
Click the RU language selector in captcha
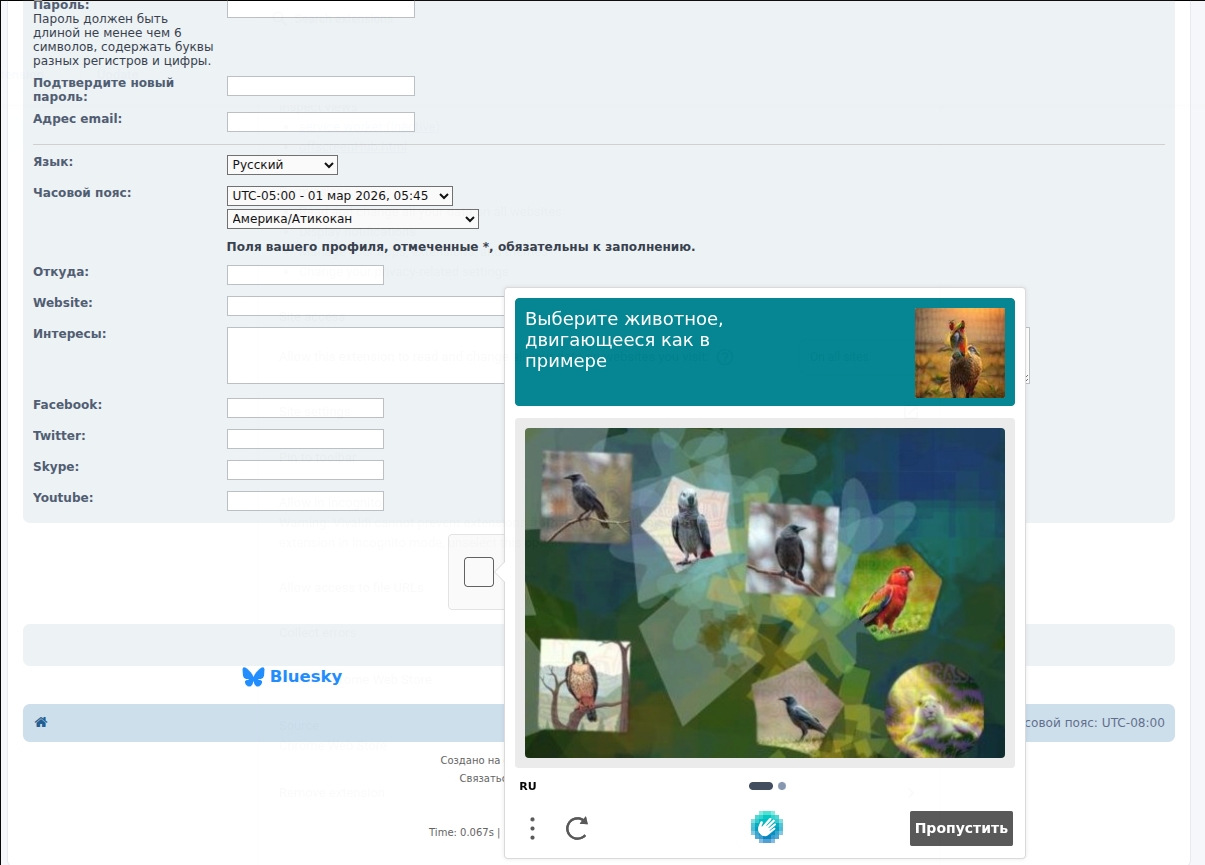(x=528, y=786)
